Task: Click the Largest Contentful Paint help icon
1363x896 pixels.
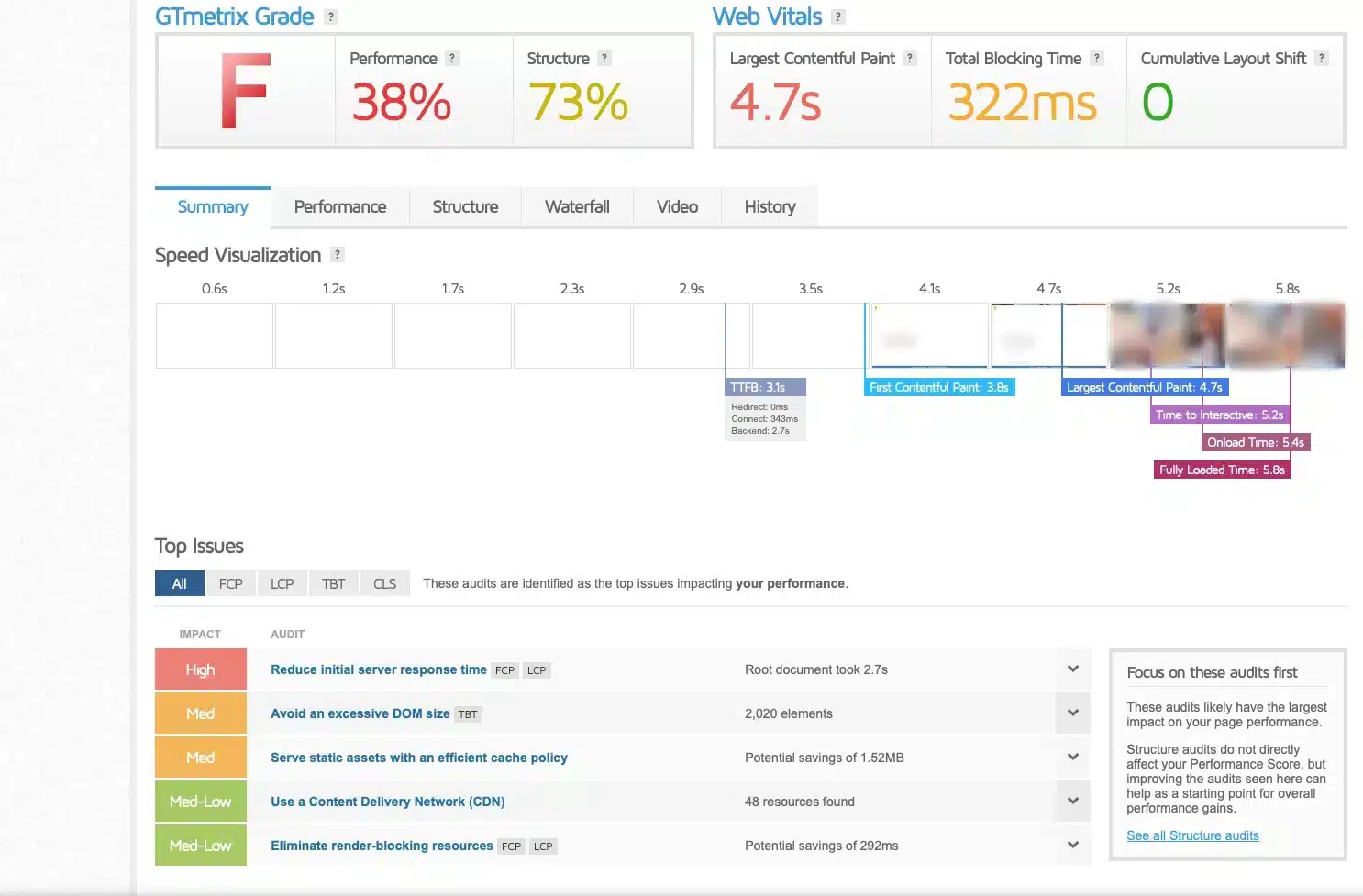Action: [x=909, y=58]
